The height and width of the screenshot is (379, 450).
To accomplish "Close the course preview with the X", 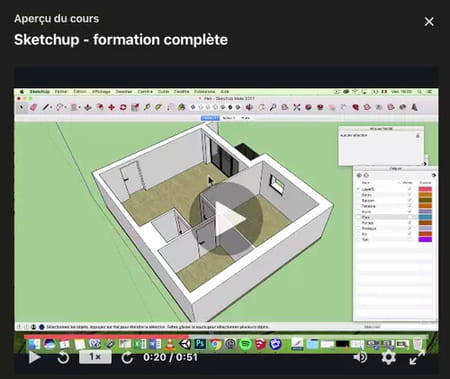I will click(x=429, y=22).
